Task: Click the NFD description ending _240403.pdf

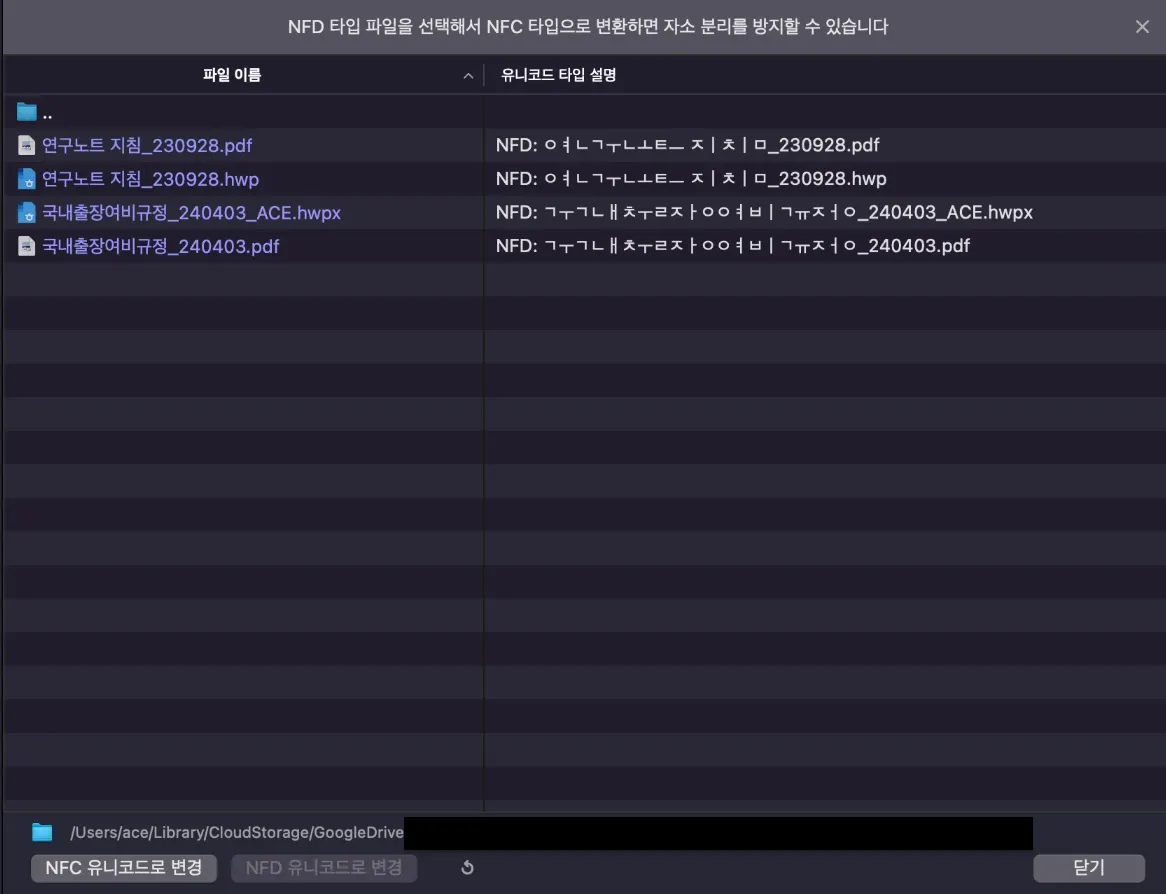Action: coord(732,245)
